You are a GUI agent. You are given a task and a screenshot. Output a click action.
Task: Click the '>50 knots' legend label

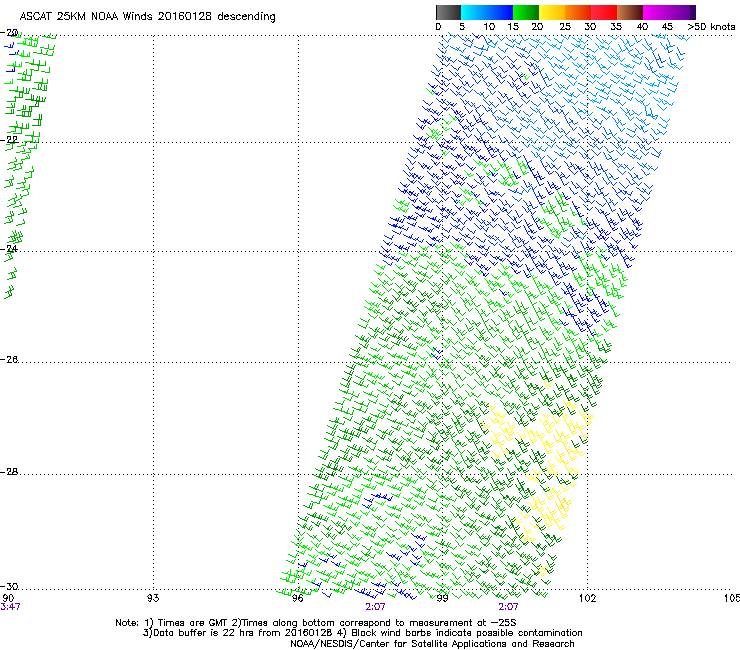[712, 26]
